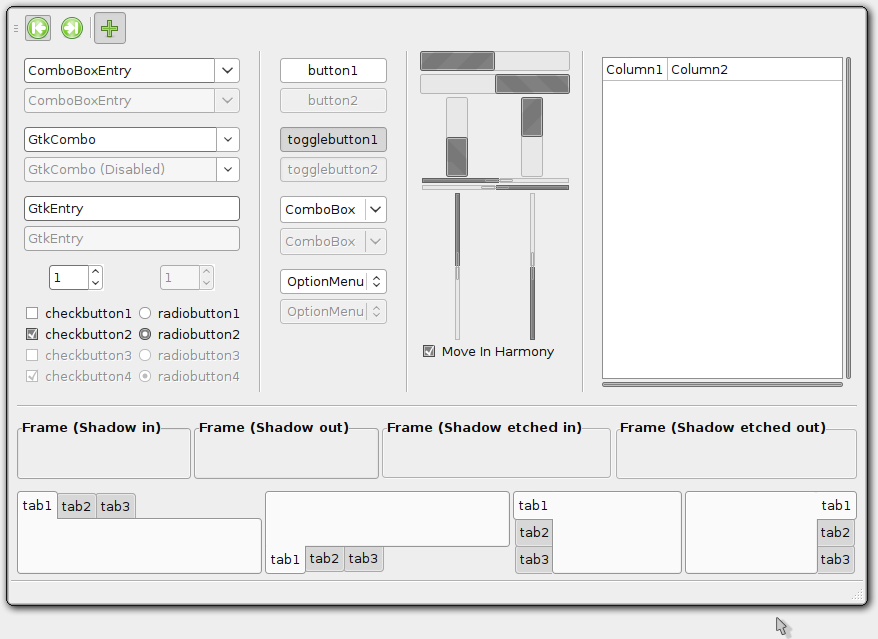Image resolution: width=878 pixels, height=639 pixels.
Task: Open the disabled OptionMenu selector
Action: 333,312
